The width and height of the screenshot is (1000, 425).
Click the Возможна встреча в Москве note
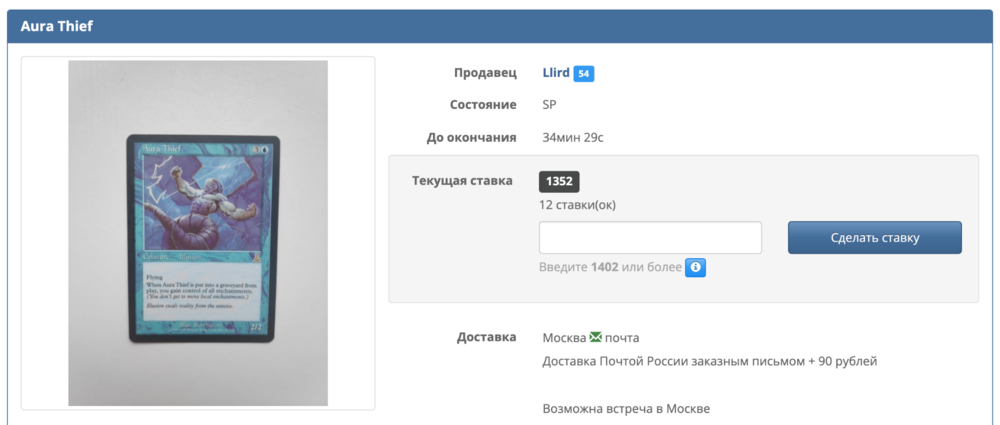[x=626, y=409]
